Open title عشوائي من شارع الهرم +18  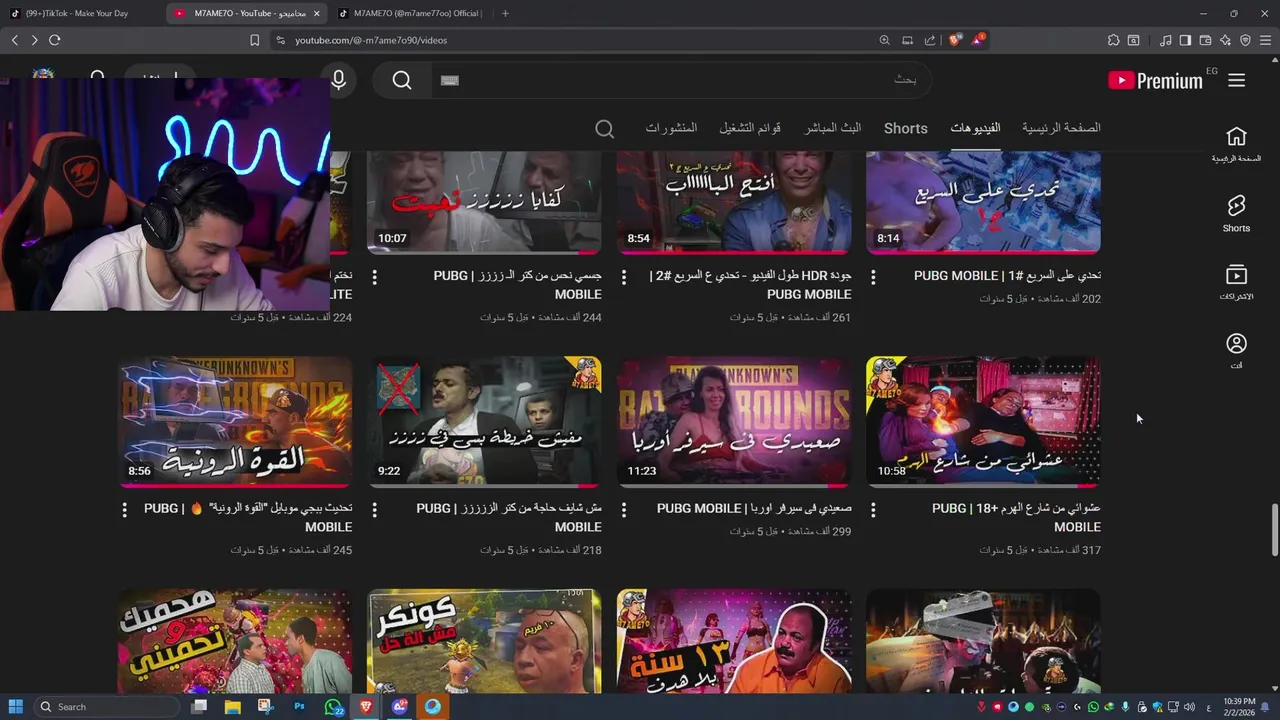point(1016,518)
